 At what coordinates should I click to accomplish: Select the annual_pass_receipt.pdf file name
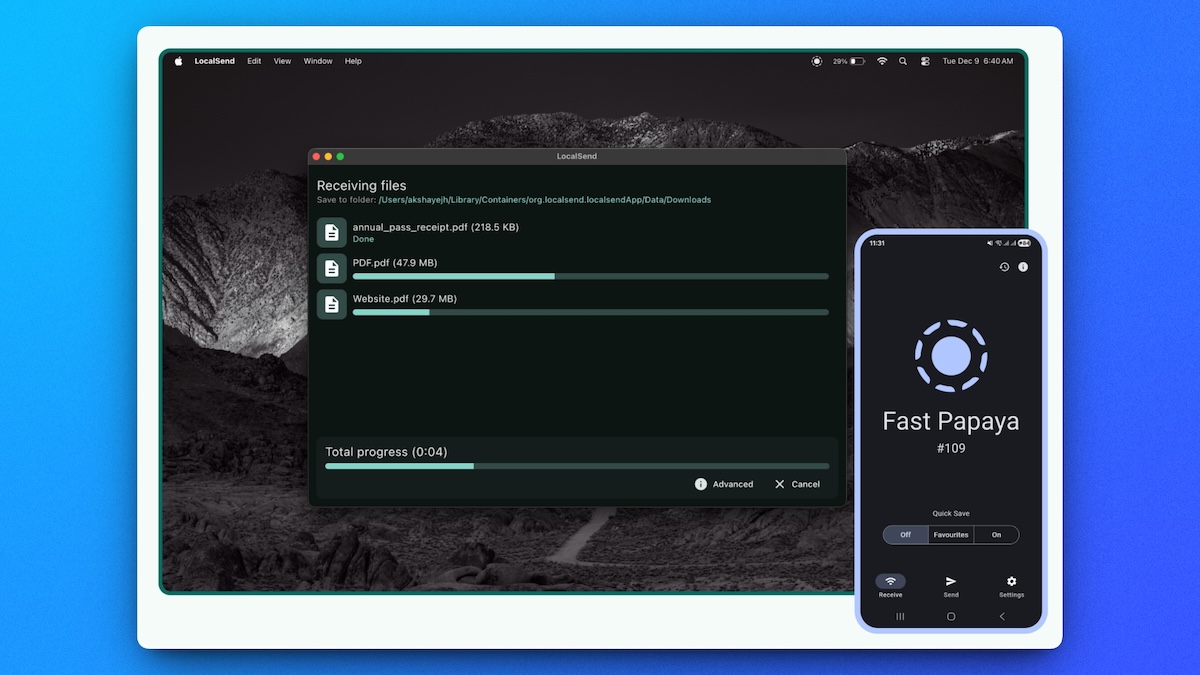(436, 227)
